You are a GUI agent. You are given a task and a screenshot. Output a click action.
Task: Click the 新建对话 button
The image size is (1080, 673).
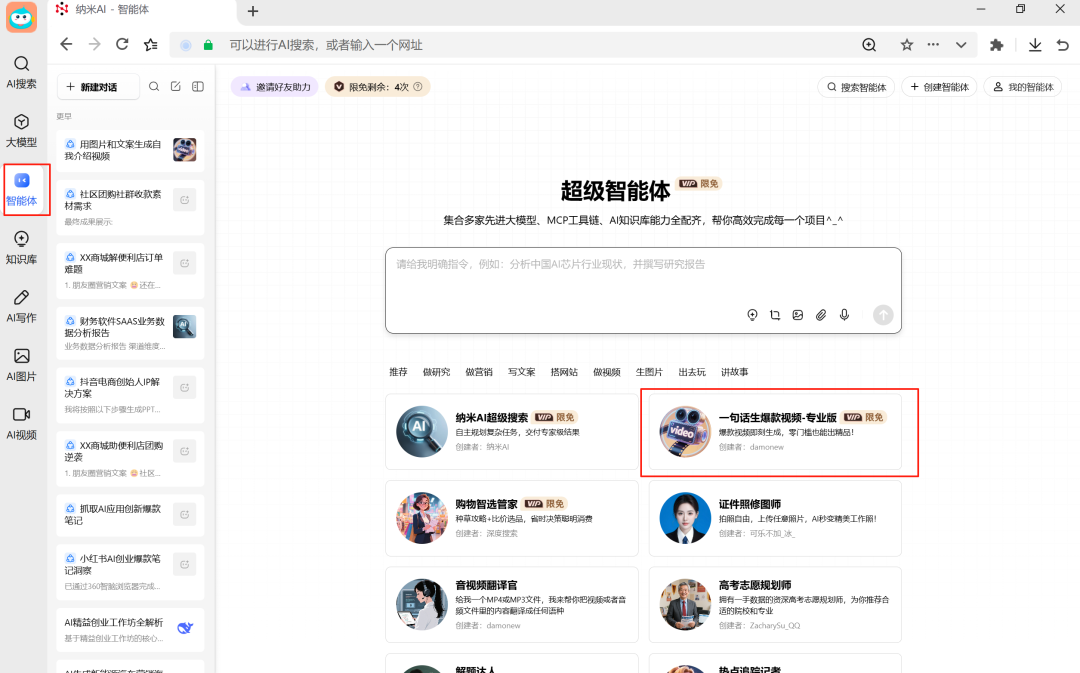point(98,87)
